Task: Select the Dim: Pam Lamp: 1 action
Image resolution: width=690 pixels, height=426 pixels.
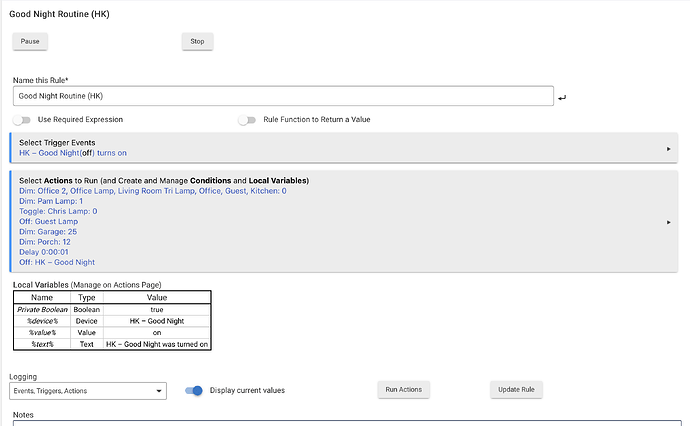Action: click(x=53, y=201)
